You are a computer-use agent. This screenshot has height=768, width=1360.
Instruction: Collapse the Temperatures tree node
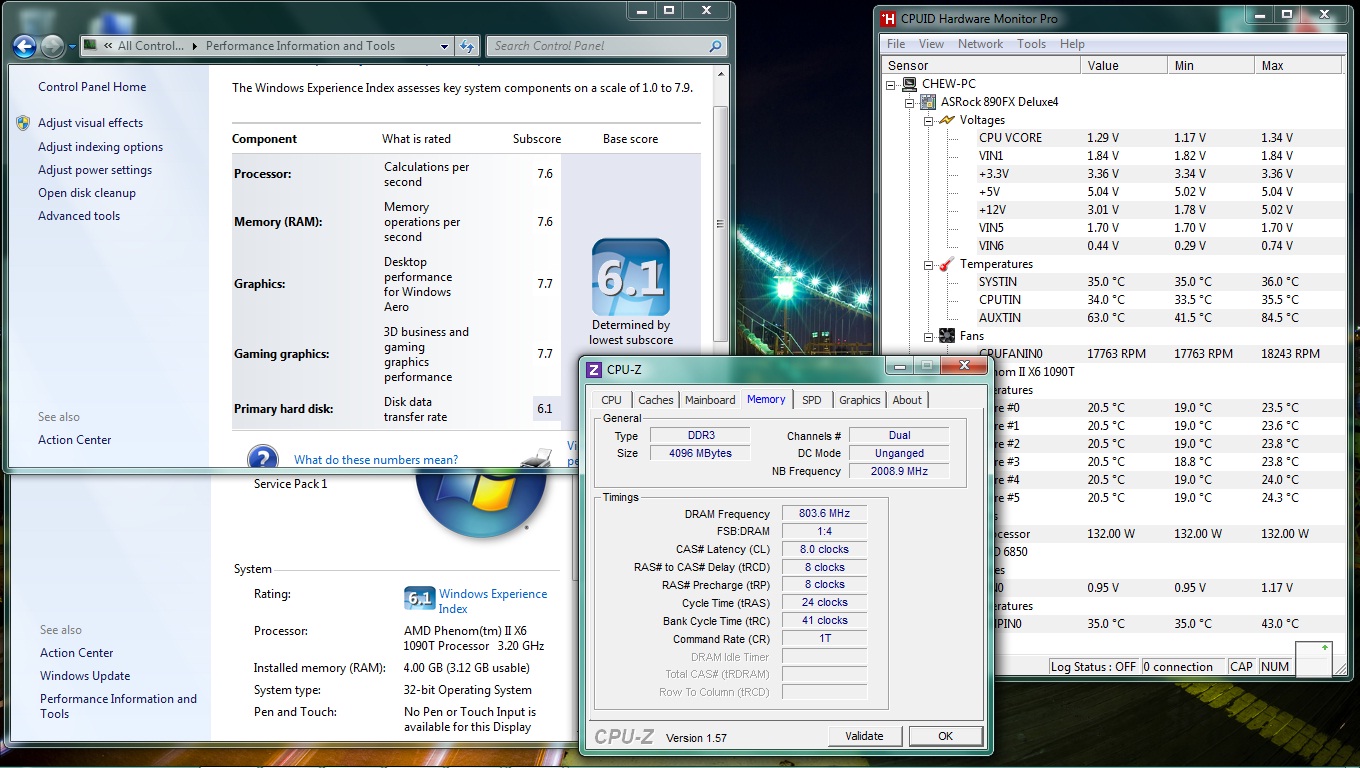[x=928, y=265]
